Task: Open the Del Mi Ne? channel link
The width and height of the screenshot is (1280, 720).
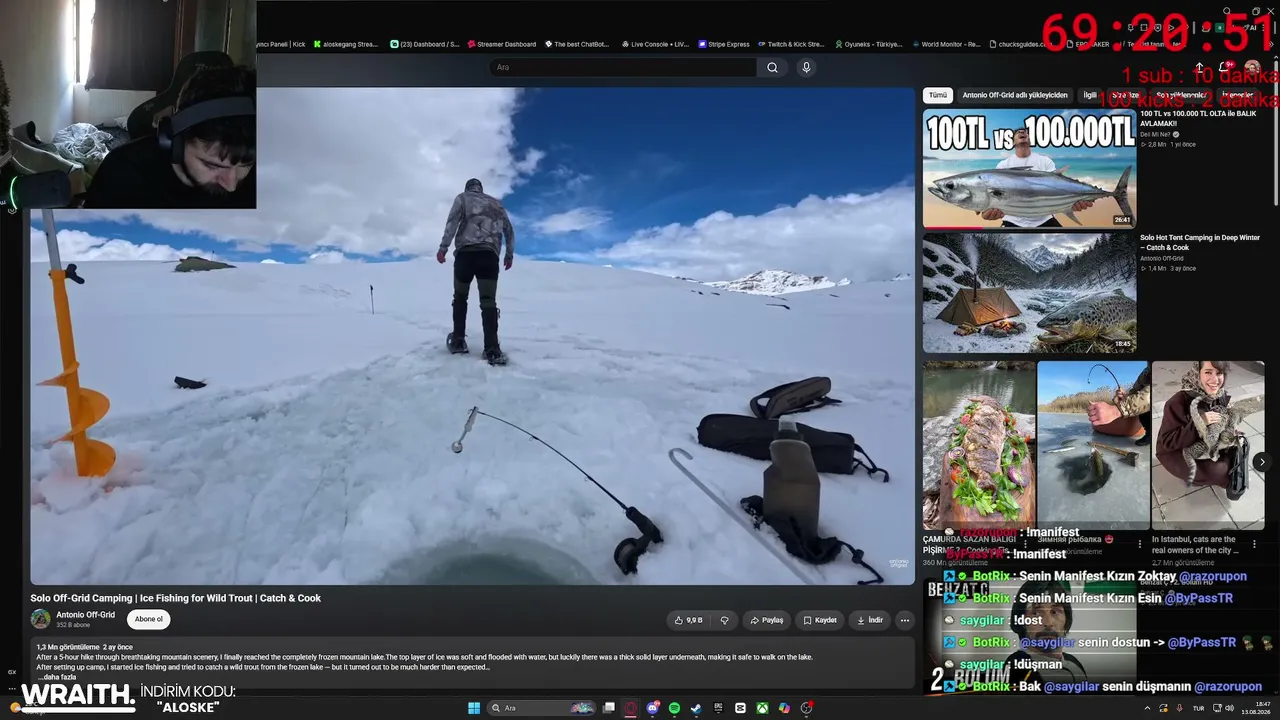Action: tap(1156, 134)
